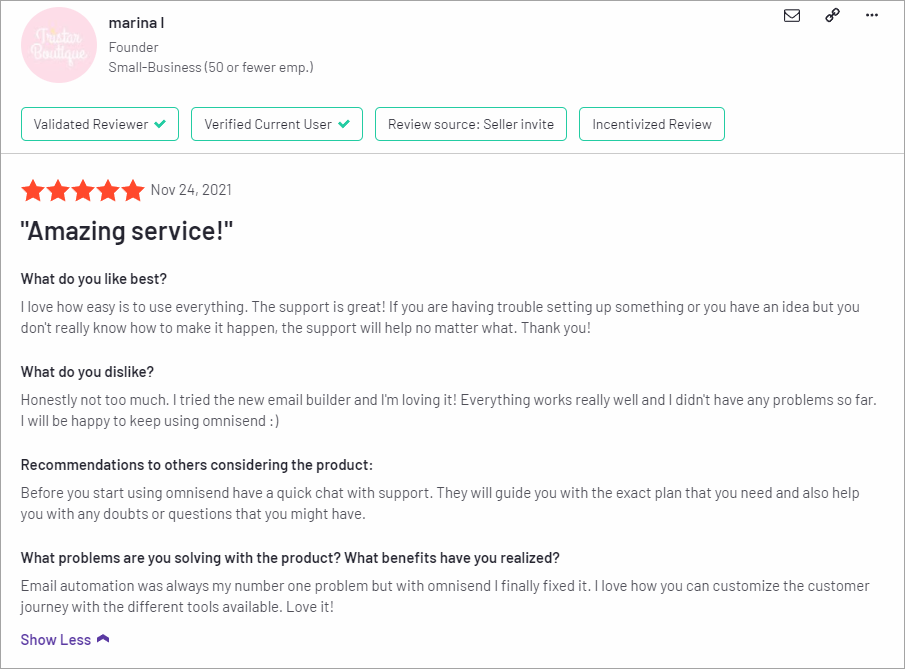Click the Incentivized Review badge
Image resolution: width=905 pixels, height=669 pixels.
point(652,124)
